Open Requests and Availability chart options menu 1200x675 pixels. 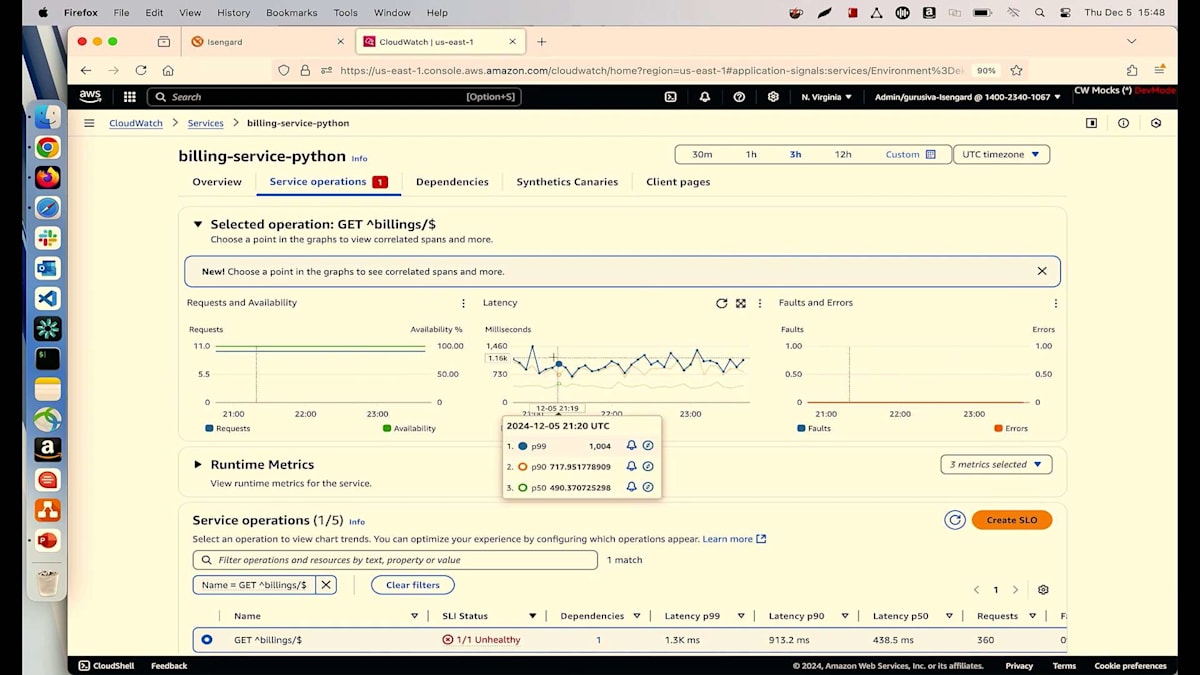[x=463, y=303]
